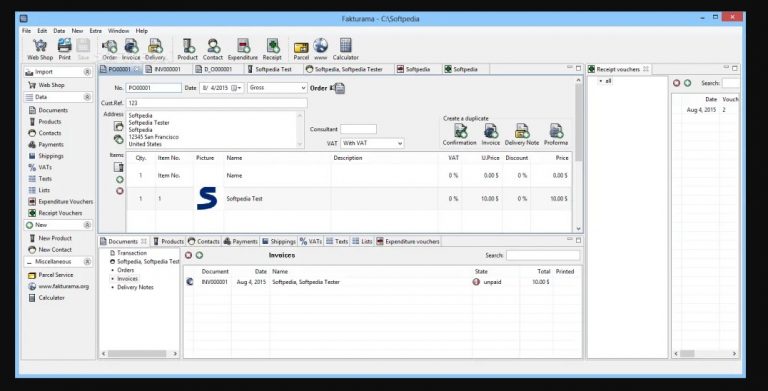Create a new Expenditure from toolbar
Image resolution: width=768 pixels, height=391 pixels.
coord(242,49)
